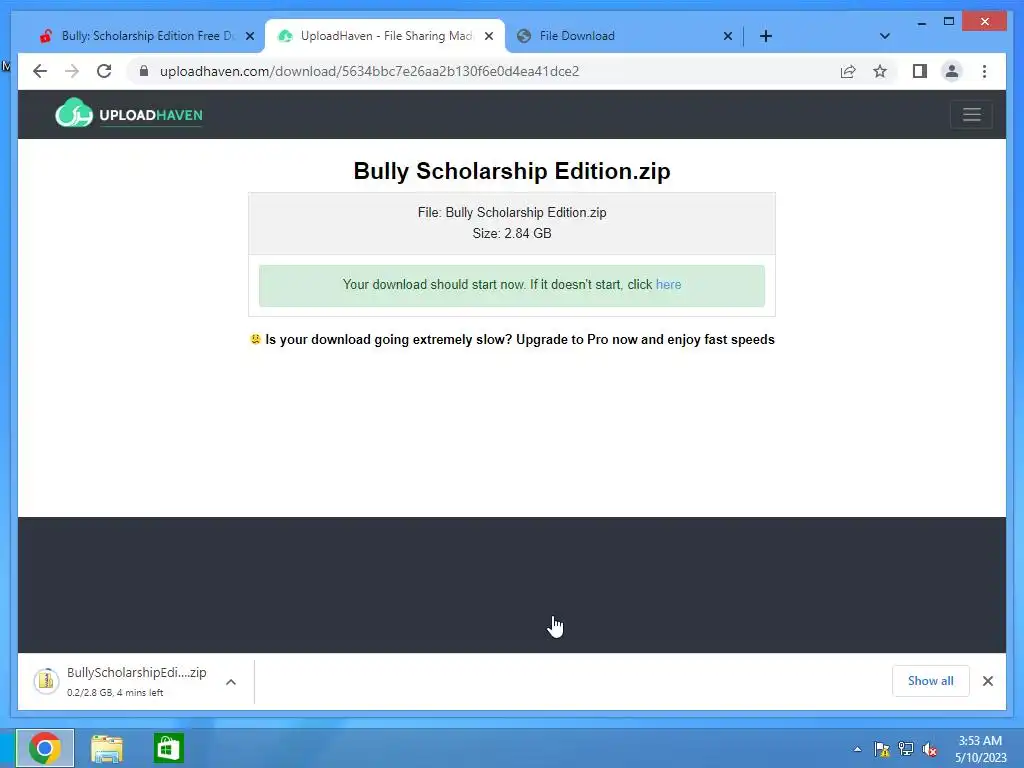Screen dimensions: 1024x768
Task: Click the 'File: Bully Scholarship Edition.zip' text
Action: click(512, 212)
